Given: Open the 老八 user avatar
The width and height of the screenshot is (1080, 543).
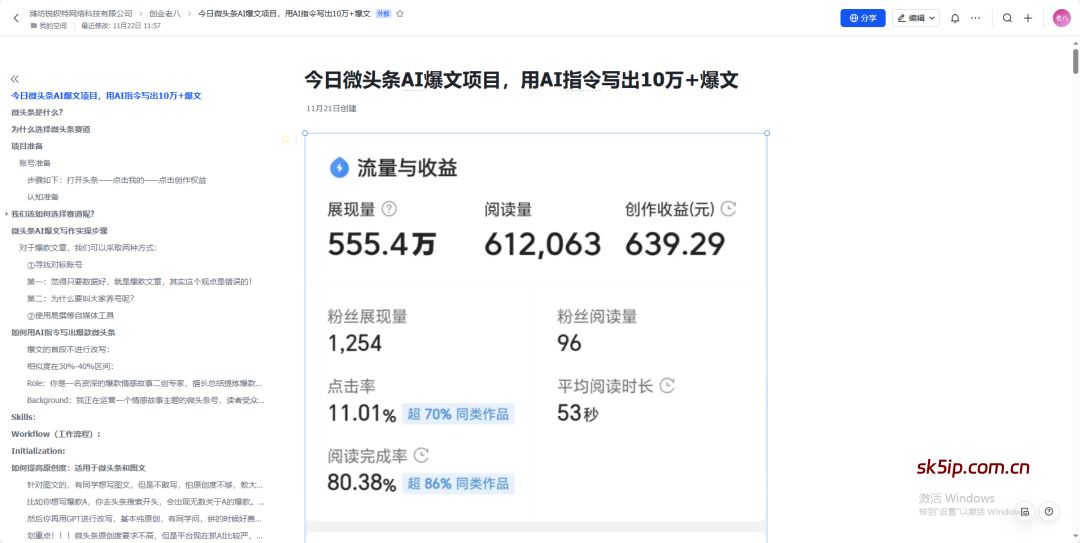Looking at the screenshot, I should pyautogui.click(x=1061, y=18).
